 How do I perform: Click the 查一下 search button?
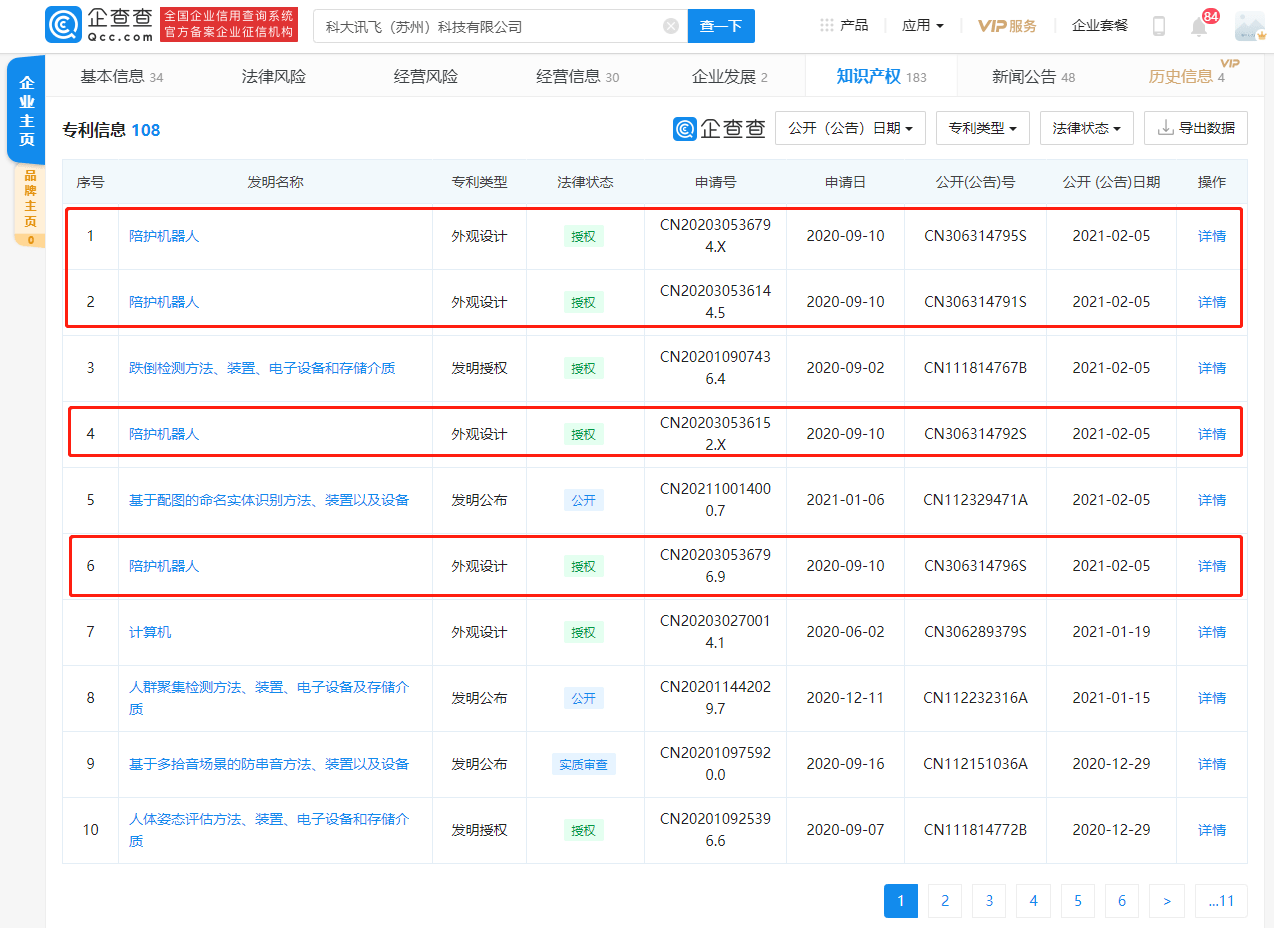pyautogui.click(x=721, y=26)
